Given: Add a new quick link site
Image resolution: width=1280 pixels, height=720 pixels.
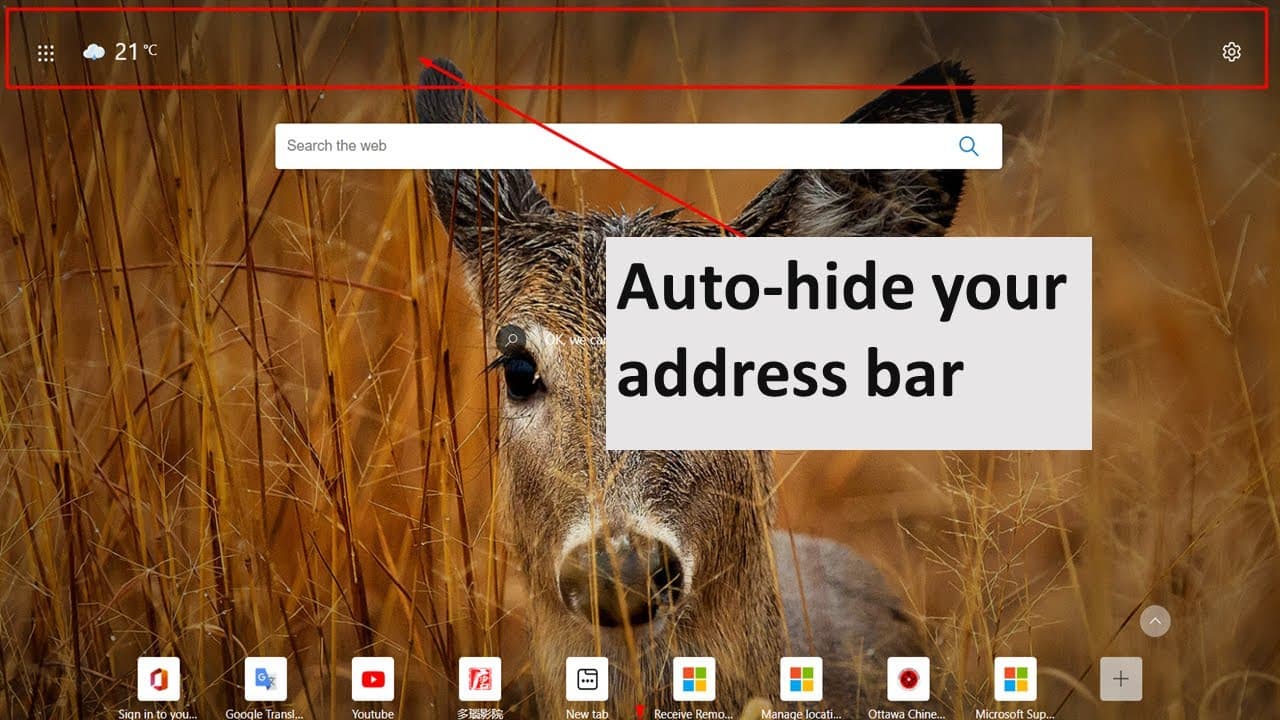Looking at the screenshot, I should tap(1121, 679).
